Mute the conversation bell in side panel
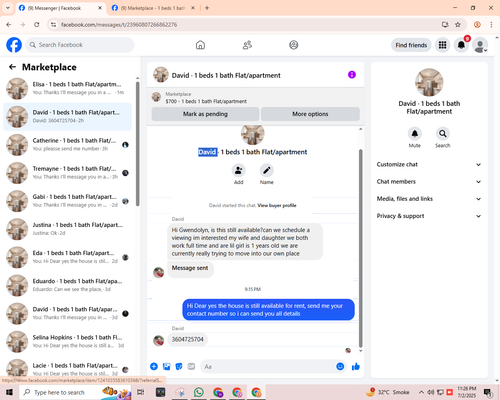The width and height of the screenshot is (500, 400). click(x=415, y=134)
